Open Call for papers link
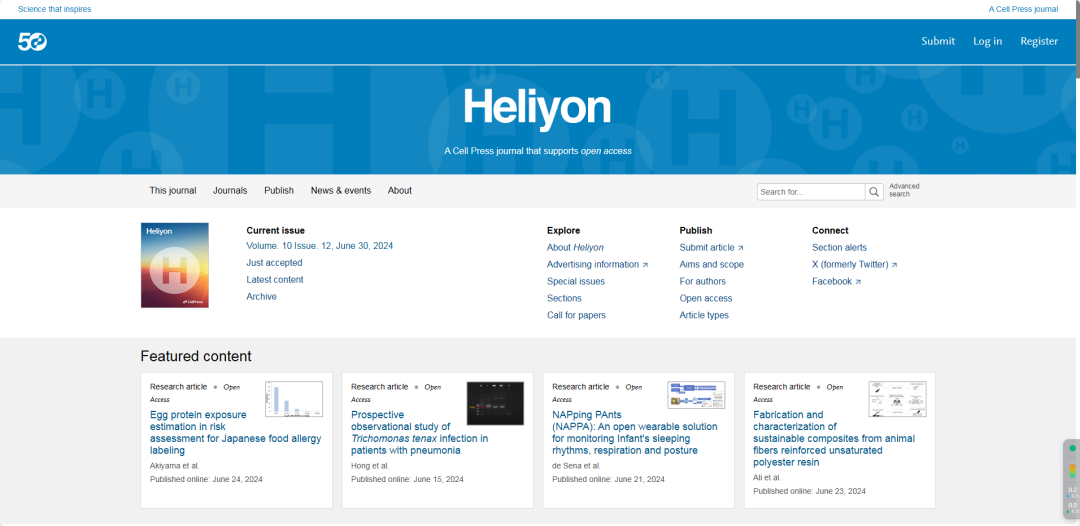This screenshot has height=526, width=1080. (x=577, y=315)
